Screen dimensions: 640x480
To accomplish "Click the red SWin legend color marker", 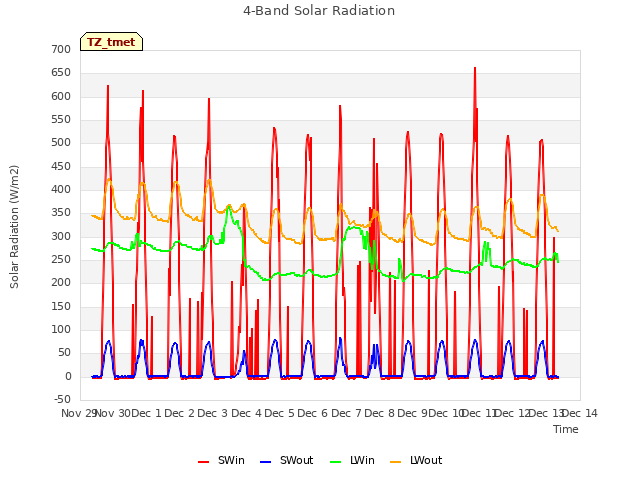I will [203, 462].
